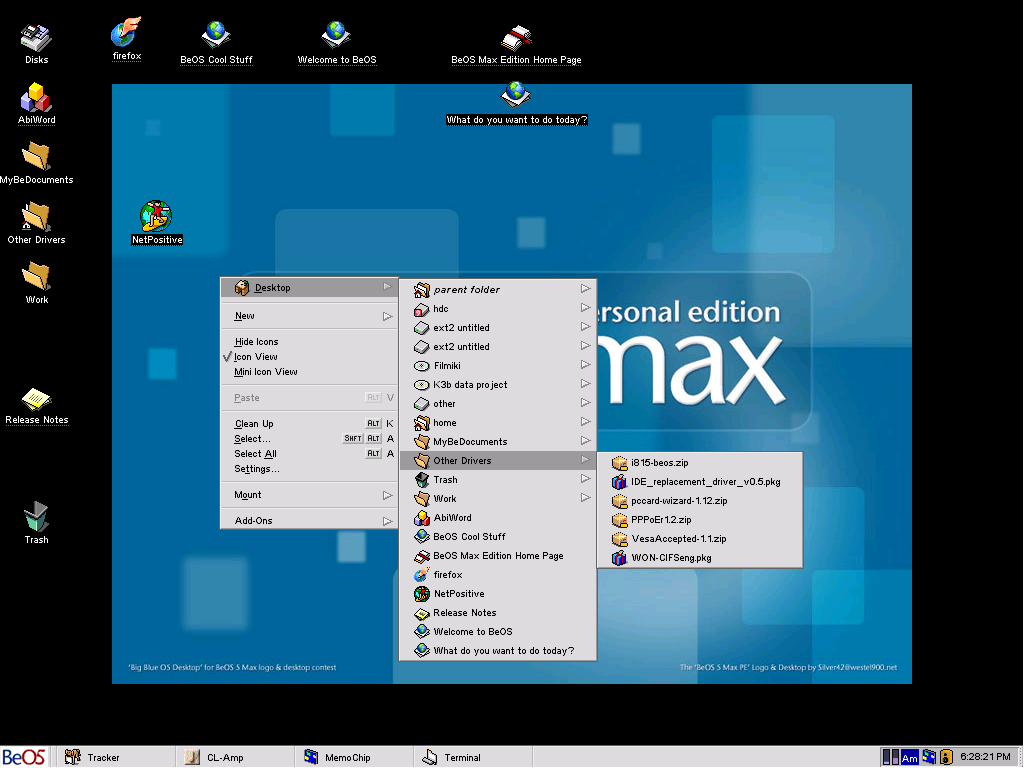Expand Work in the submenu
Screen dimensions: 1024x768
pyautogui.click(x=498, y=498)
